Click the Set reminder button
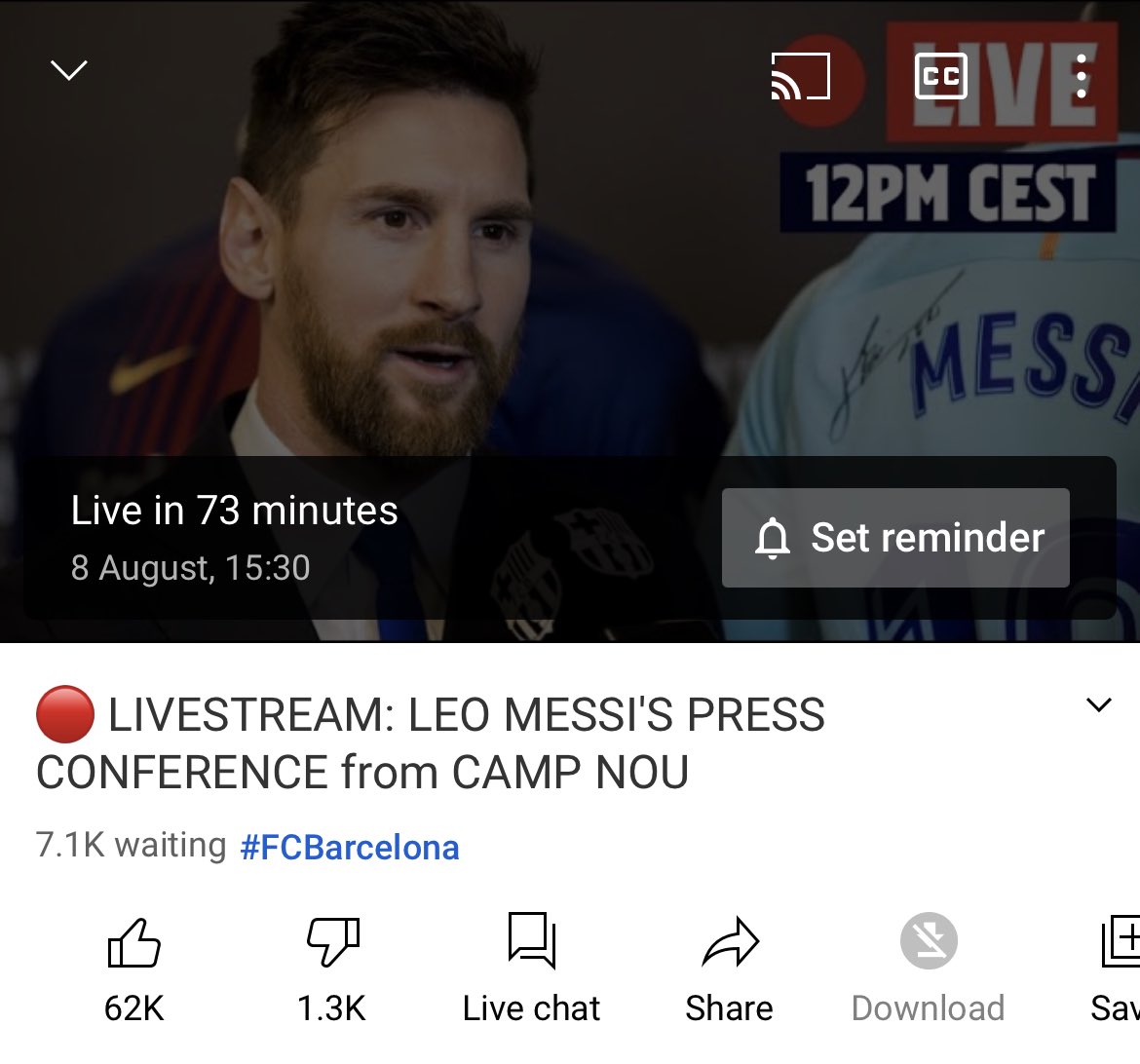Screen dimensions: 1140x1064 [895, 538]
